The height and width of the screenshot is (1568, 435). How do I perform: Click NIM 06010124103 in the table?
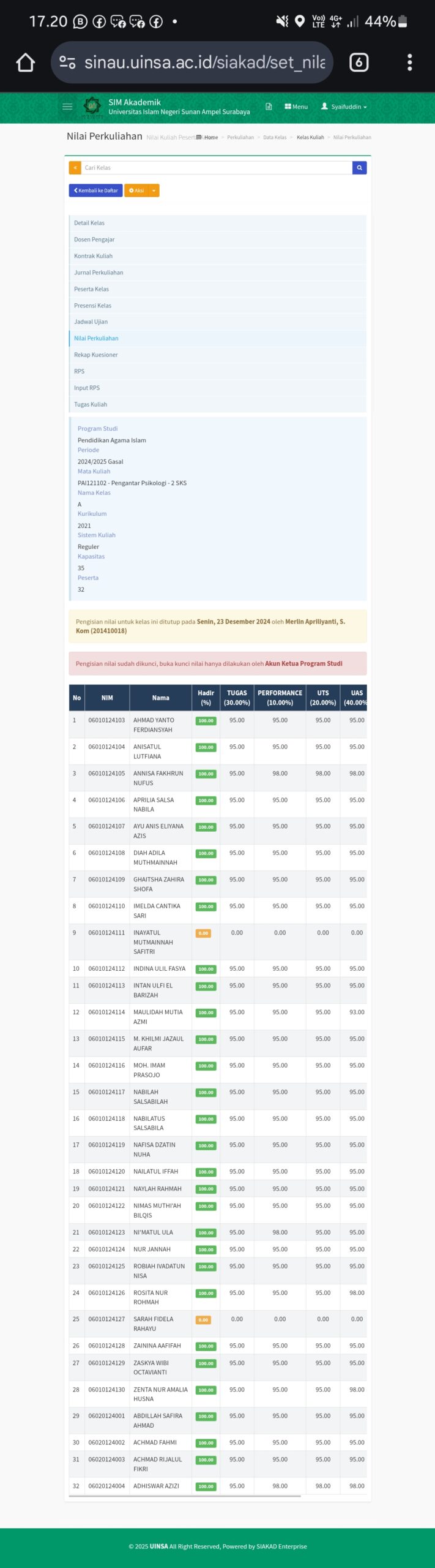point(106,720)
